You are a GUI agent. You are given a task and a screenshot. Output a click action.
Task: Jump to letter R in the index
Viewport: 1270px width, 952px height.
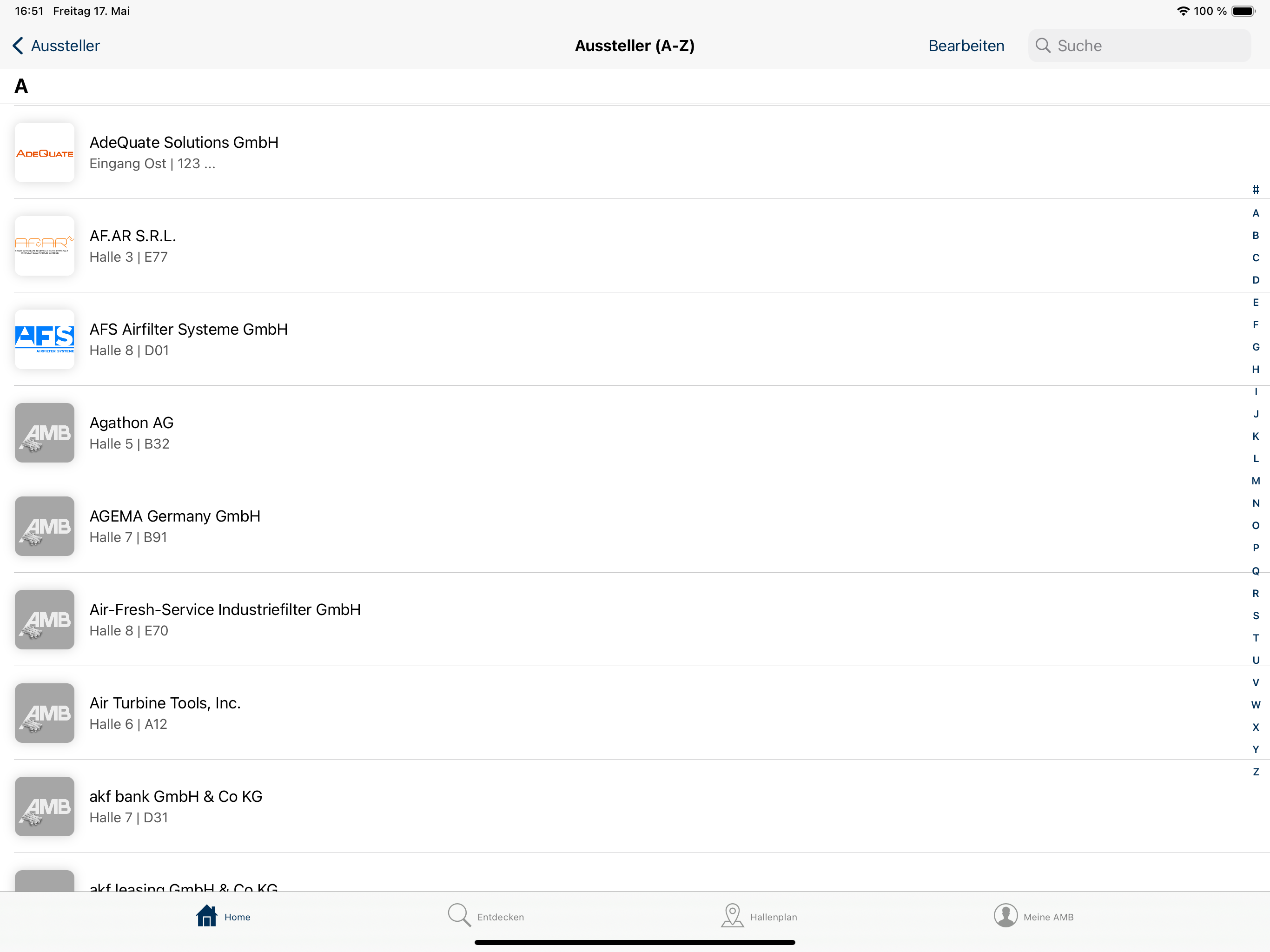(1256, 594)
